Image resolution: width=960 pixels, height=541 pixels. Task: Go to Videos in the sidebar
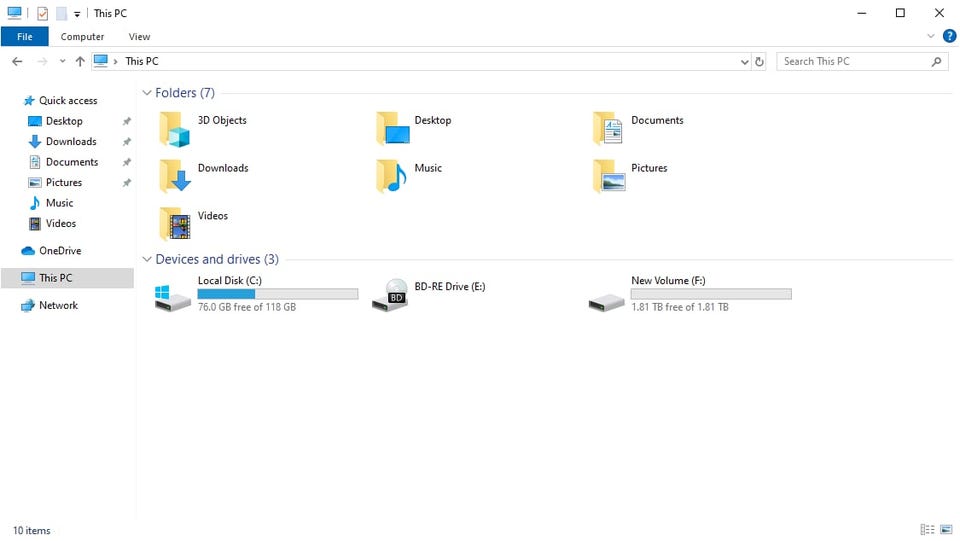tap(61, 223)
